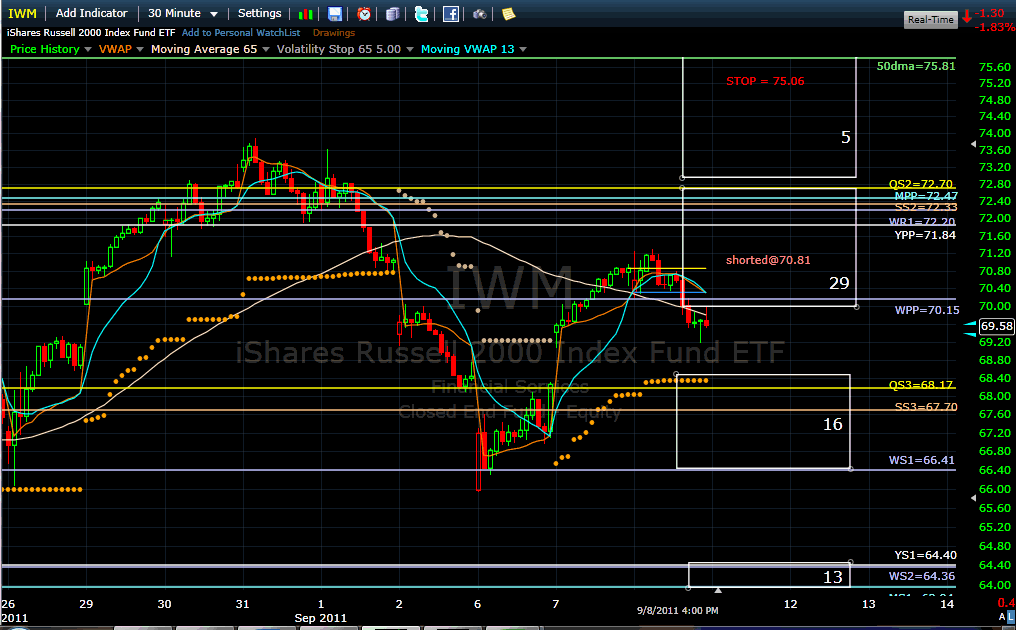Click the "WS1=66.41" level label
Screen dimensions: 1016x630
(x=921, y=460)
